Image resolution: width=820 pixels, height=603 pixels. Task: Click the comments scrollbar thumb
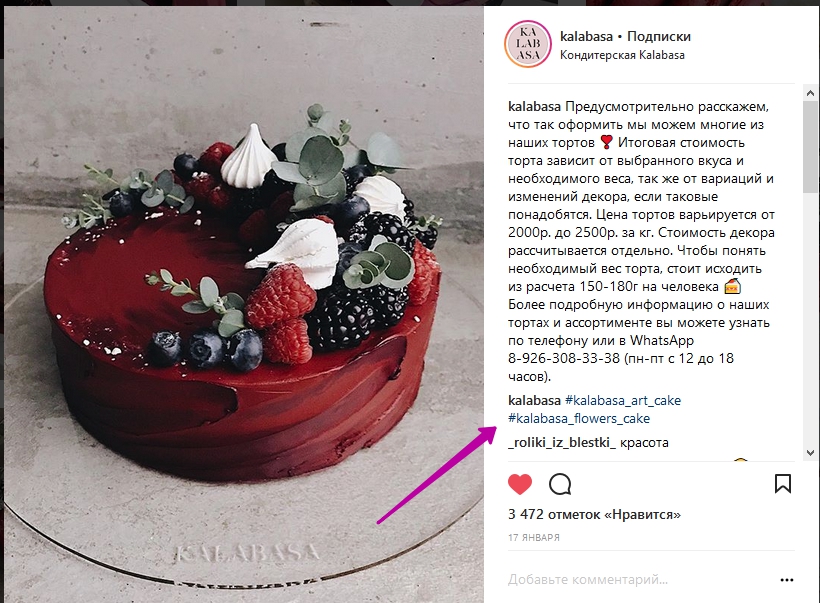tap(811, 146)
